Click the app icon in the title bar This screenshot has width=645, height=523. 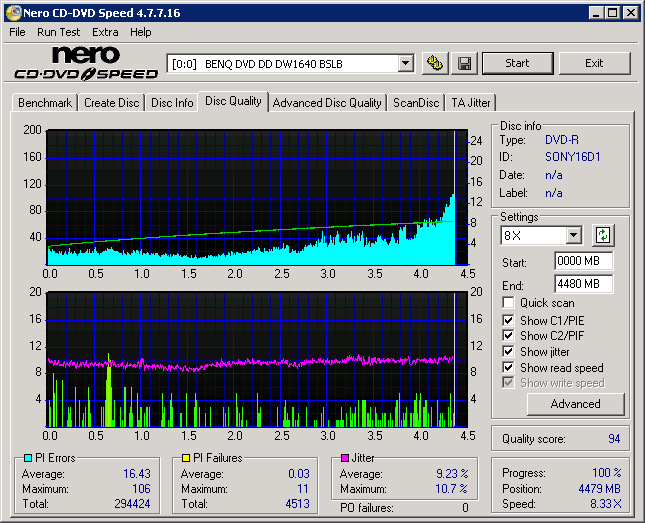pos(12,13)
